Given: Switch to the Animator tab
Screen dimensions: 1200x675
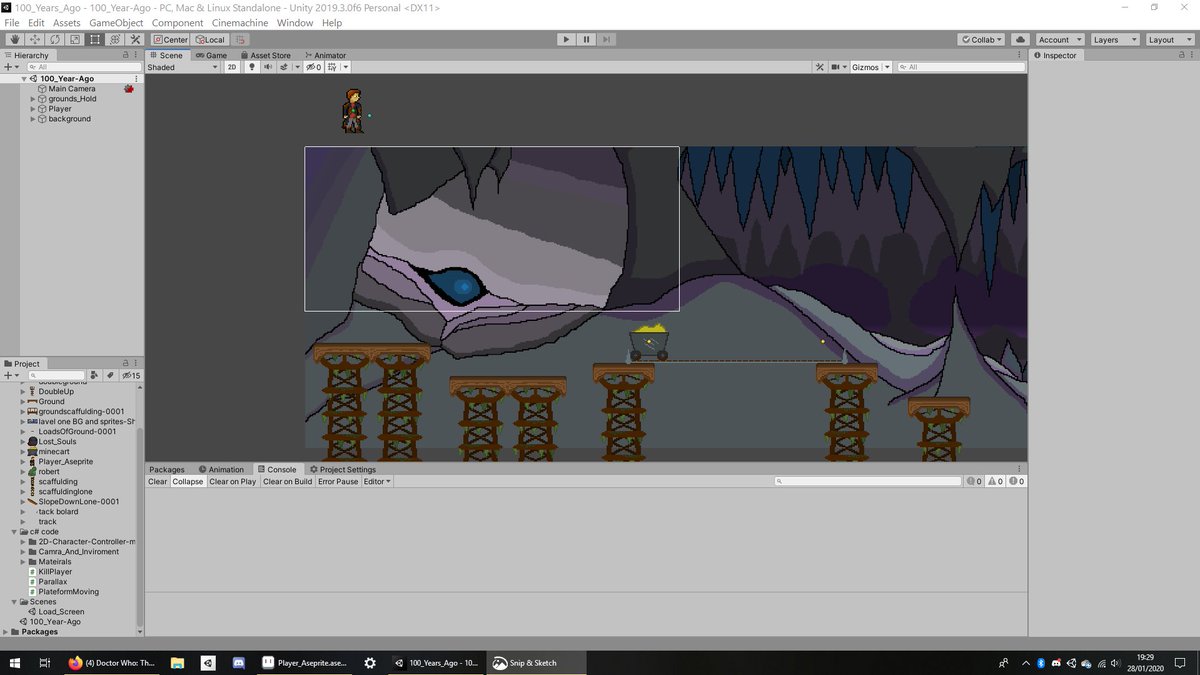Looking at the screenshot, I should click(x=324, y=55).
